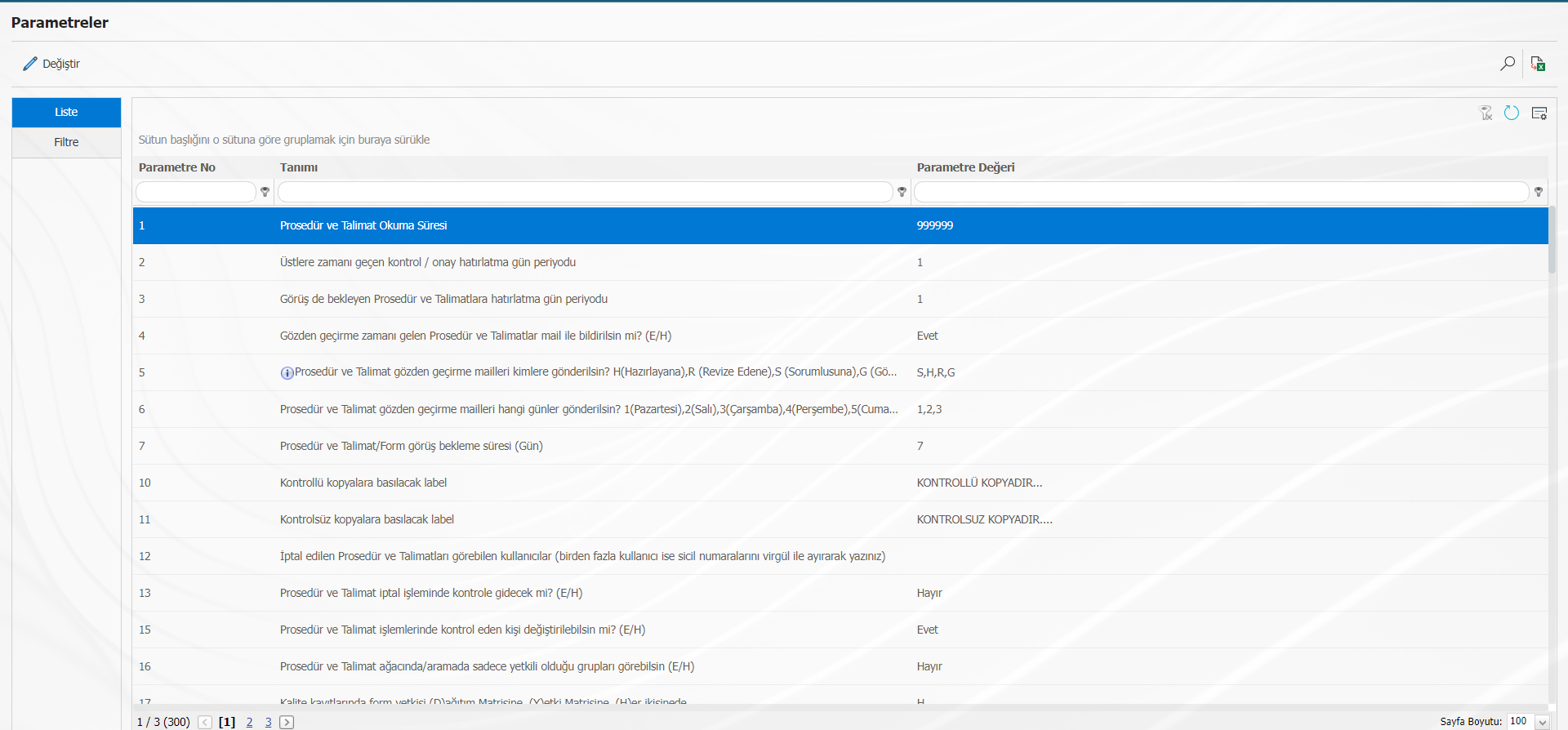Viewport: 1568px width, 730px height.
Task: Open search with the magnifier icon
Action: [1508, 64]
